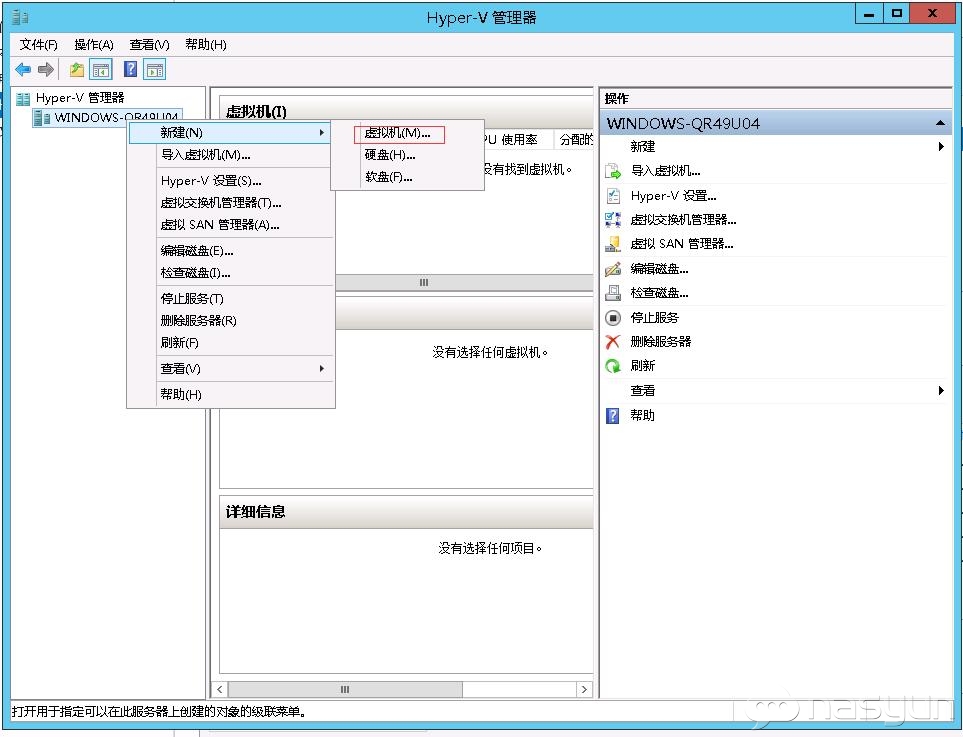Open the 操作(A) menu in the menu bar
The width and height of the screenshot is (963, 737).
[x=94, y=44]
